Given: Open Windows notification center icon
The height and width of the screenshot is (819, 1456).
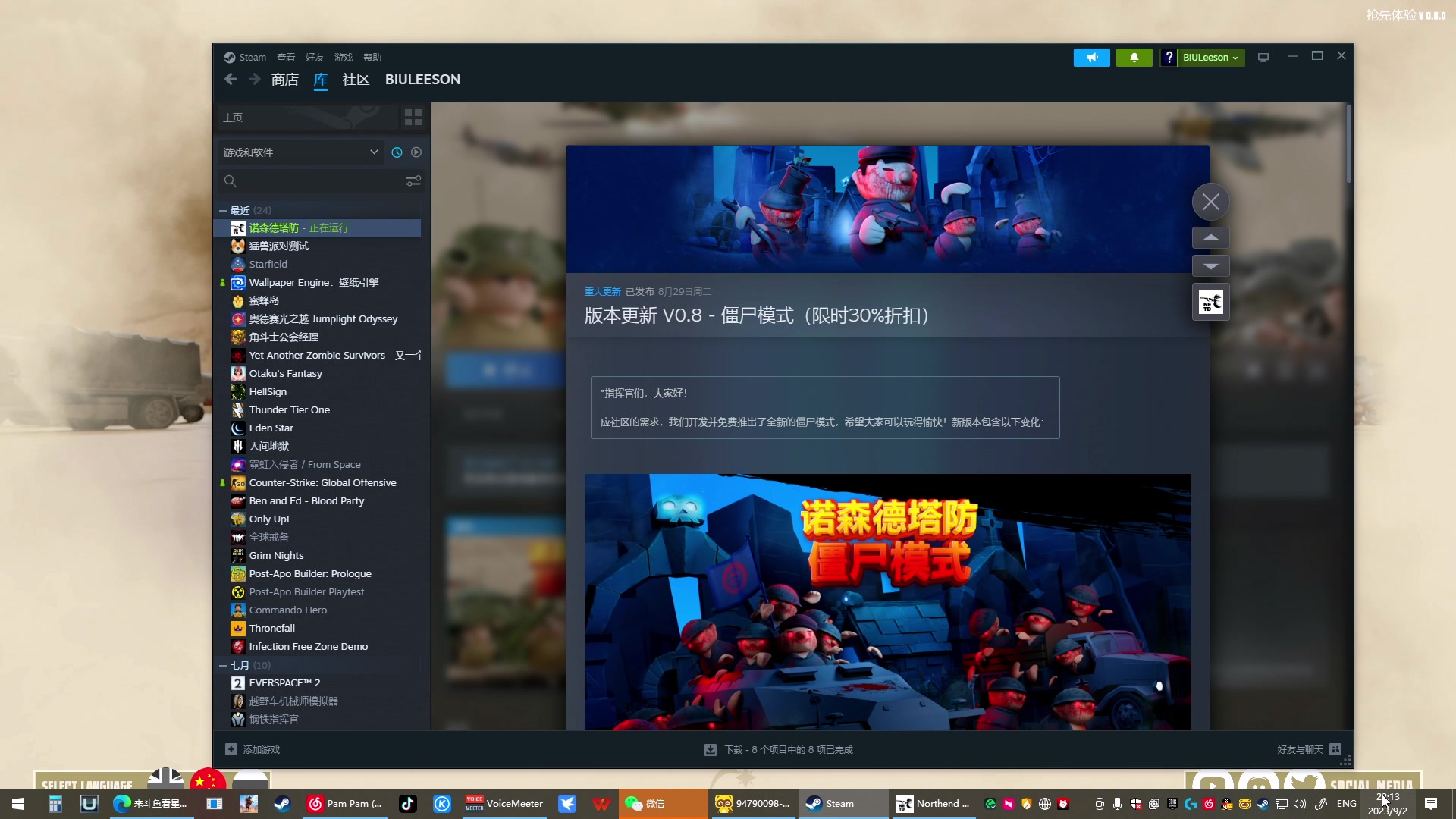Looking at the screenshot, I should pyautogui.click(x=1431, y=804).
